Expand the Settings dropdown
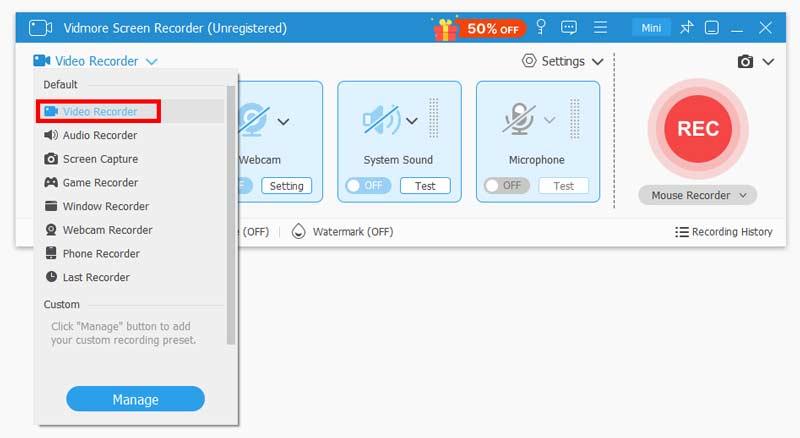800x438 pixels. (x=563, y=61)
